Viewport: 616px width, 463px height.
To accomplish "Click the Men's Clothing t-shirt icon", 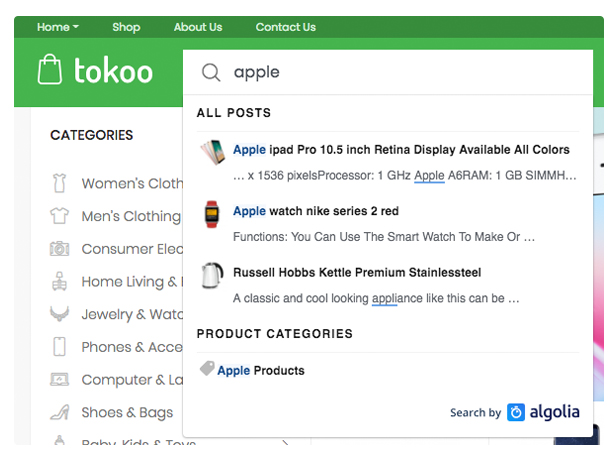I will point(60,216).
